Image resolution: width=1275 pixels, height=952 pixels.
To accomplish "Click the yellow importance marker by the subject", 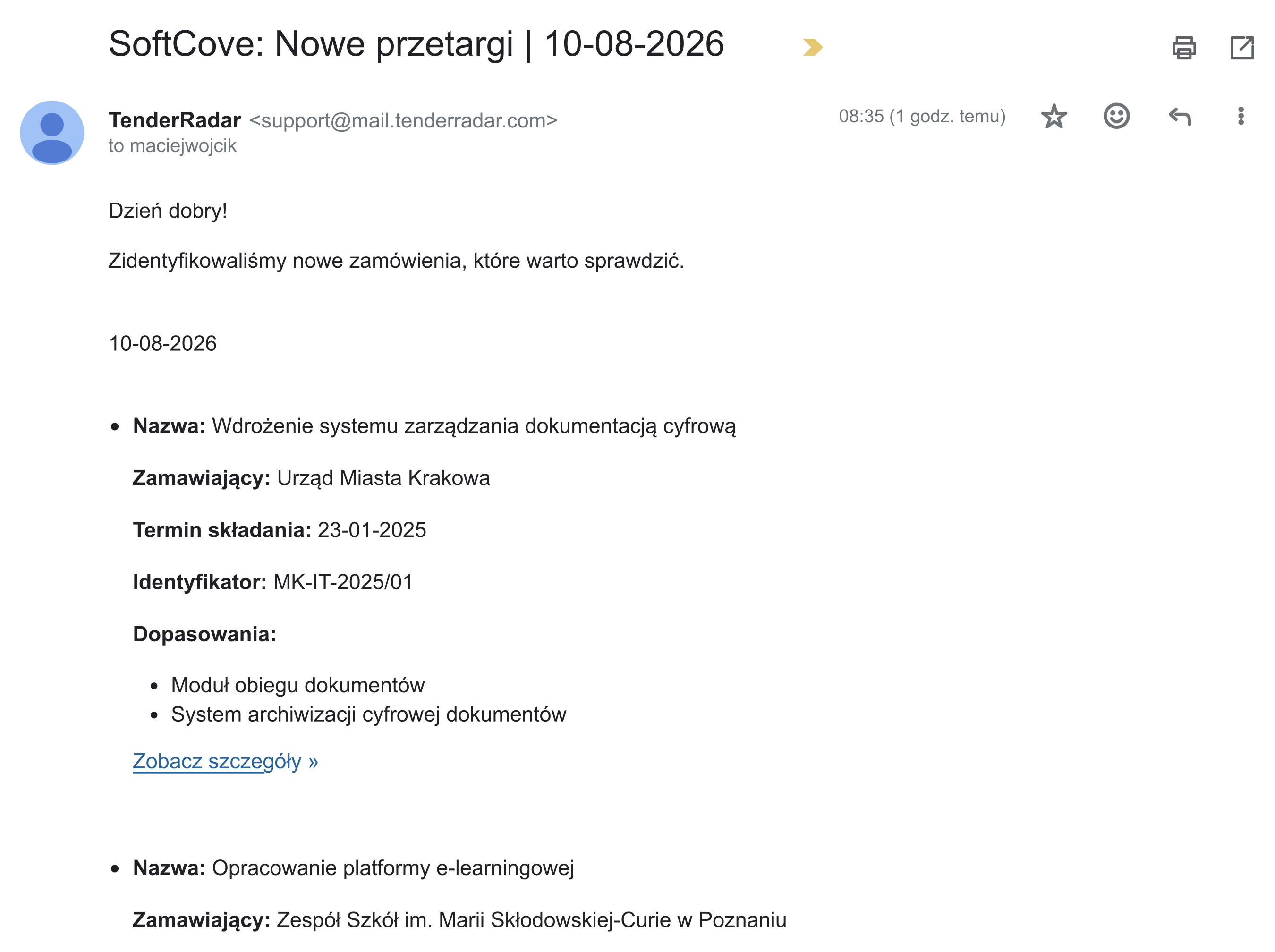I will [x=812, y=47].
